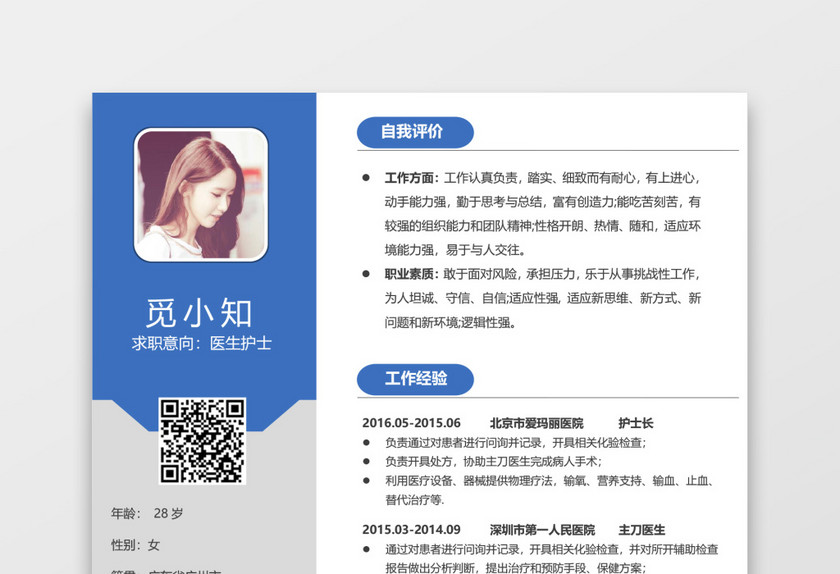The height and width of the screenshot is (574, 840).
Task: Click the line 问题和新环境;逻辑性强
Action: tap(451, 322)
